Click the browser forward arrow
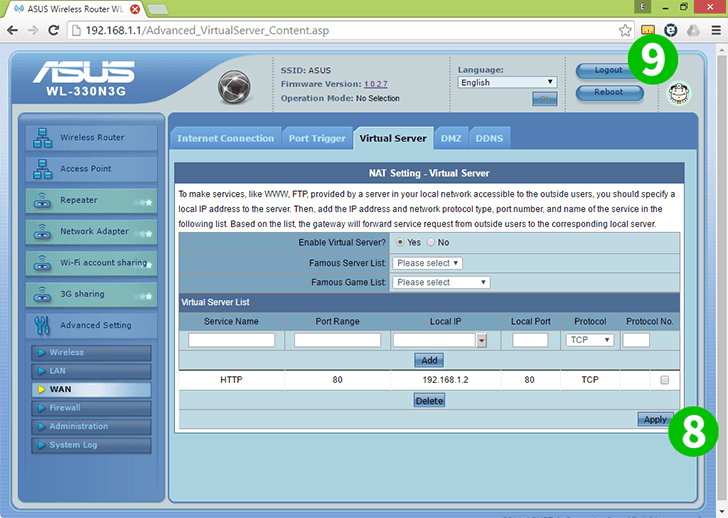The height and width of the screenshot is (518, 728). click(x=33, y=31)
